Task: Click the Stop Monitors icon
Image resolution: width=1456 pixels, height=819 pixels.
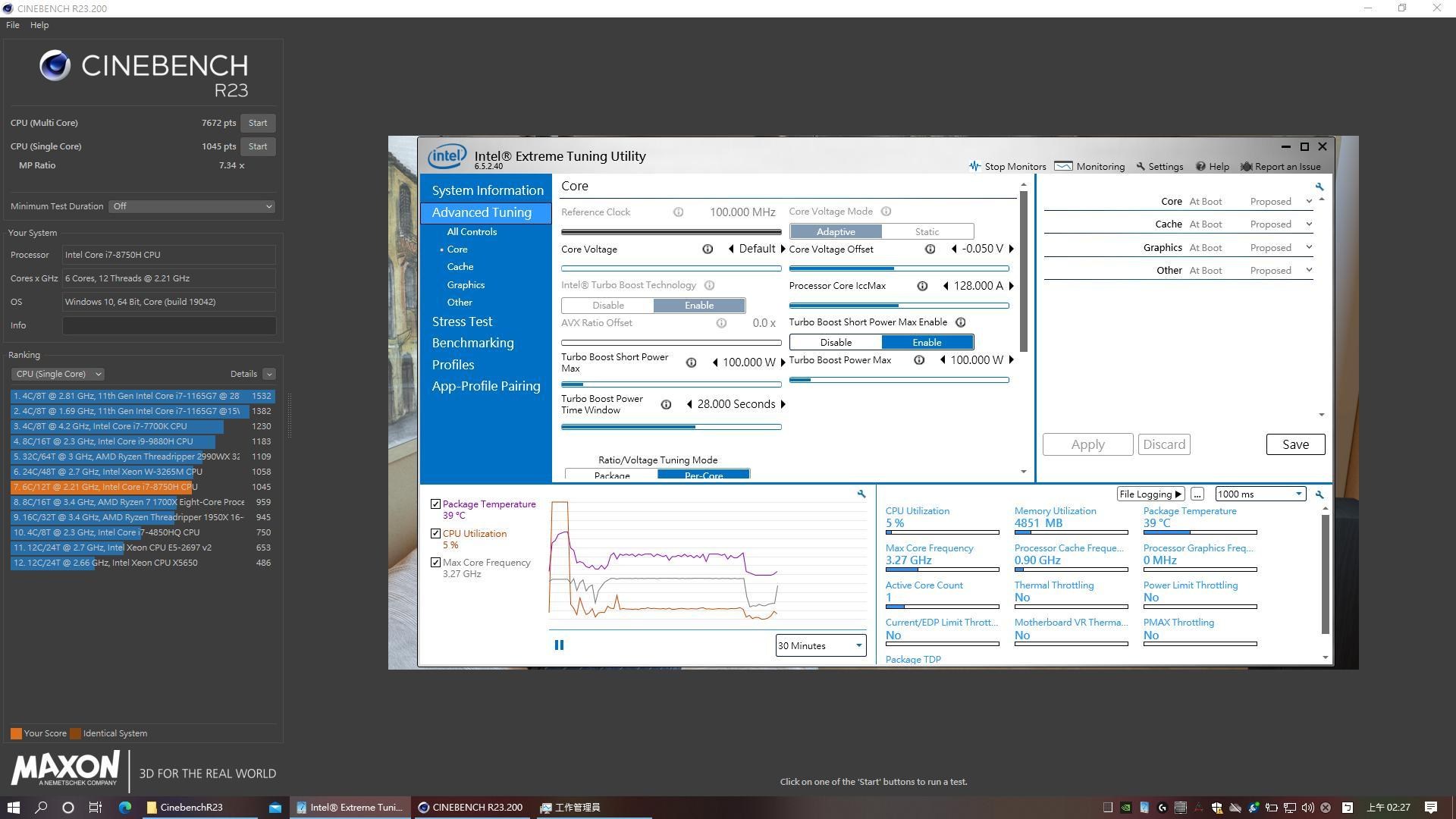Action: 974,166
